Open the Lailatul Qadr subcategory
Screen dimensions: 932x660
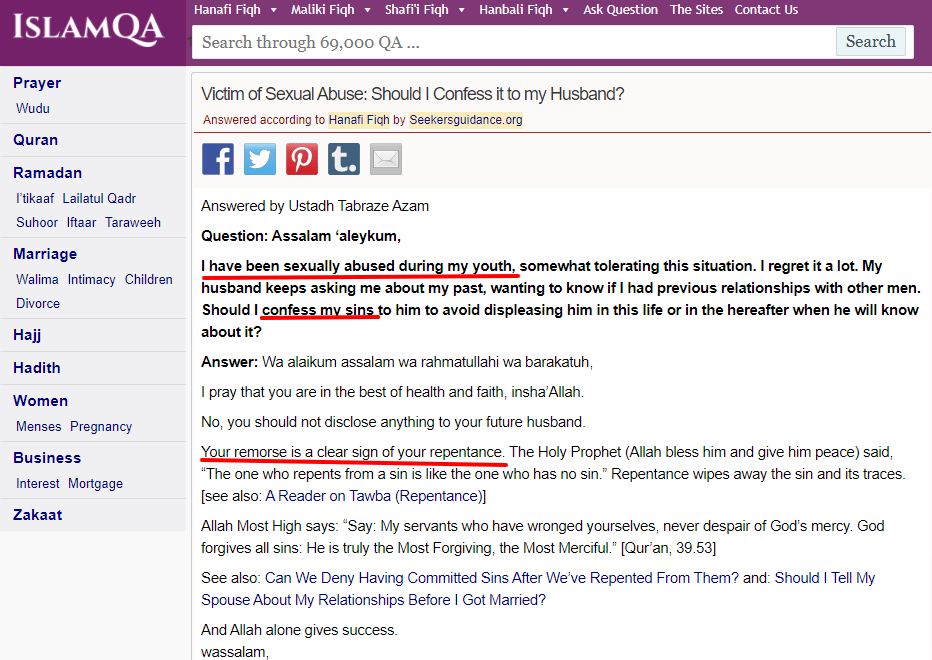[99, 199]
